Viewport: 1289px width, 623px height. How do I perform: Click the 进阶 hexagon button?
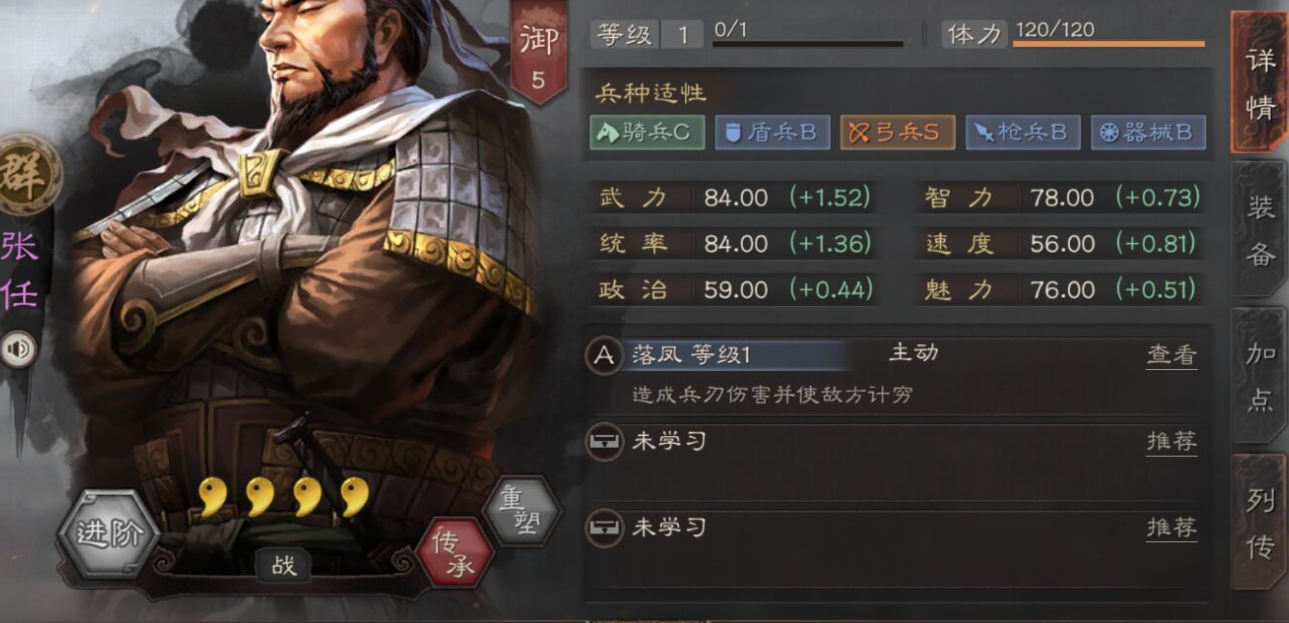(x=107, y=533)
